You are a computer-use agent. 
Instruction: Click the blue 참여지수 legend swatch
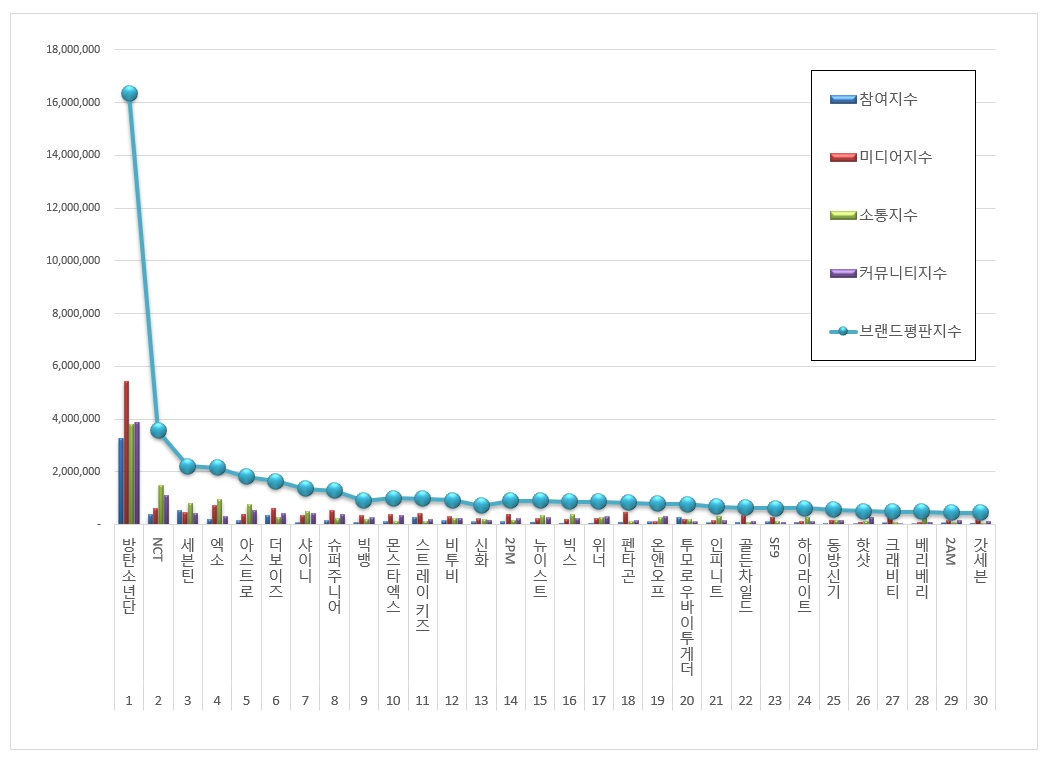843,99
